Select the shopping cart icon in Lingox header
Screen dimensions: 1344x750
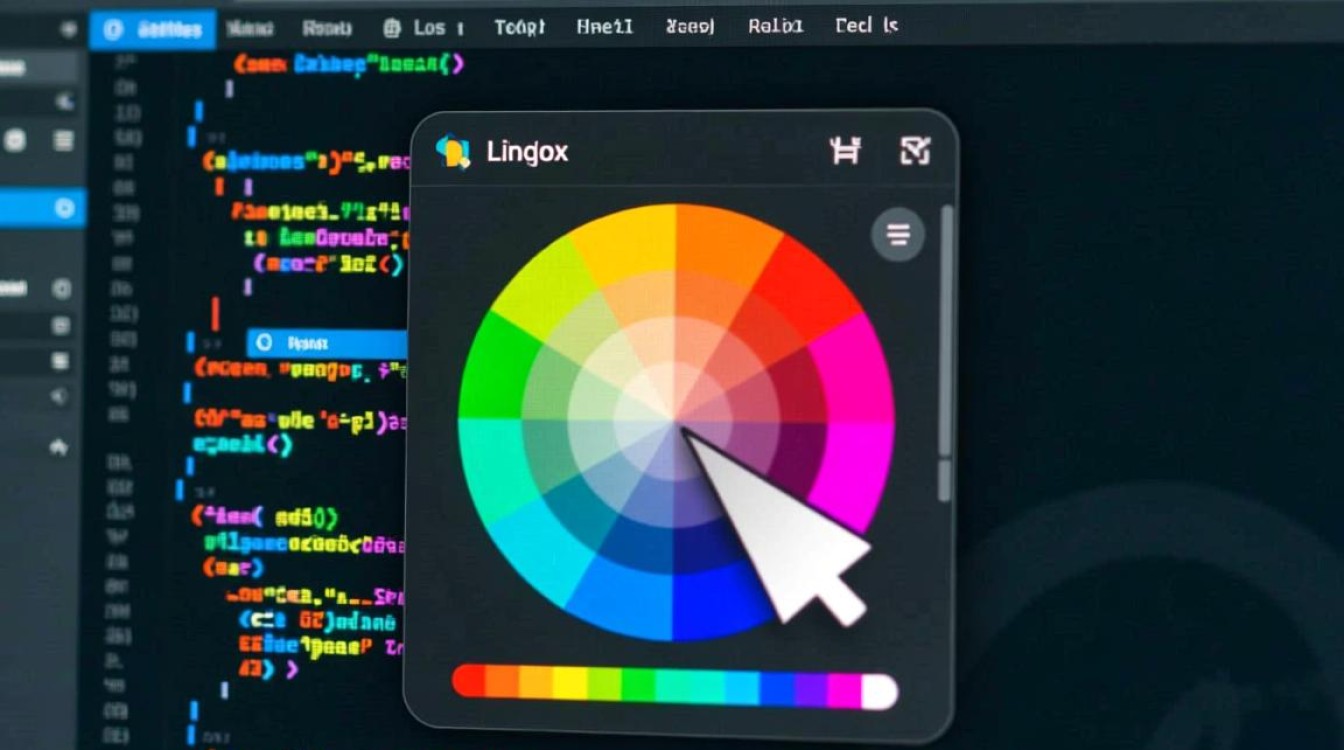[845, 150]
